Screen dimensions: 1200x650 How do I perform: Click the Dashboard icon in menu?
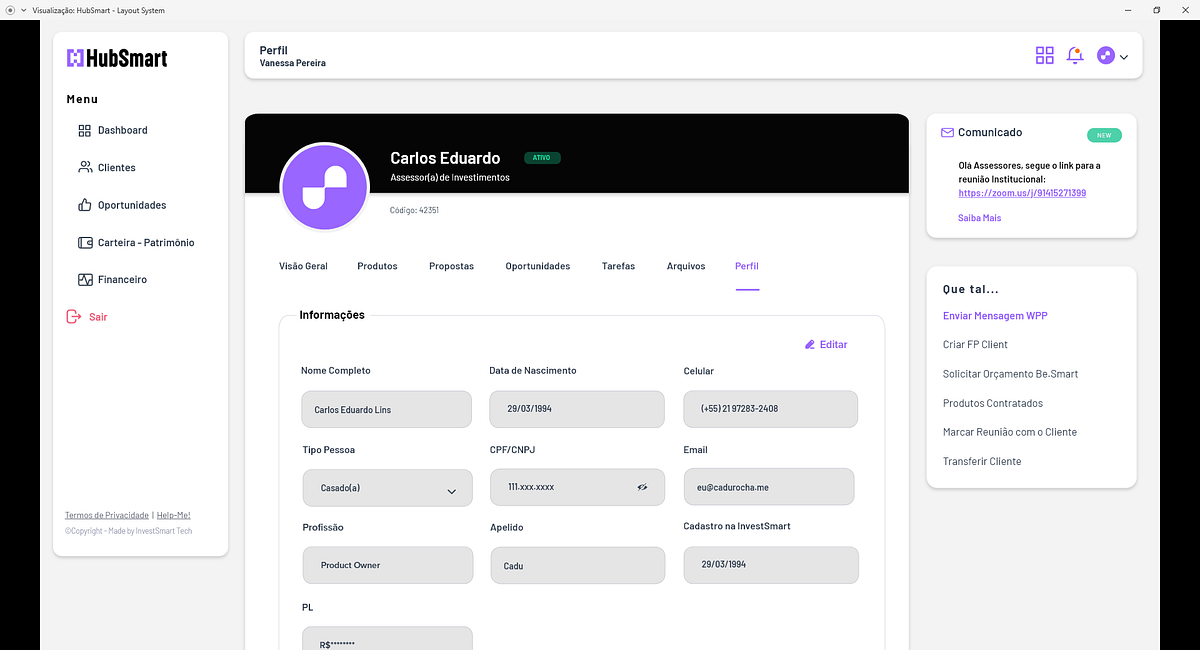click(84, 130)
